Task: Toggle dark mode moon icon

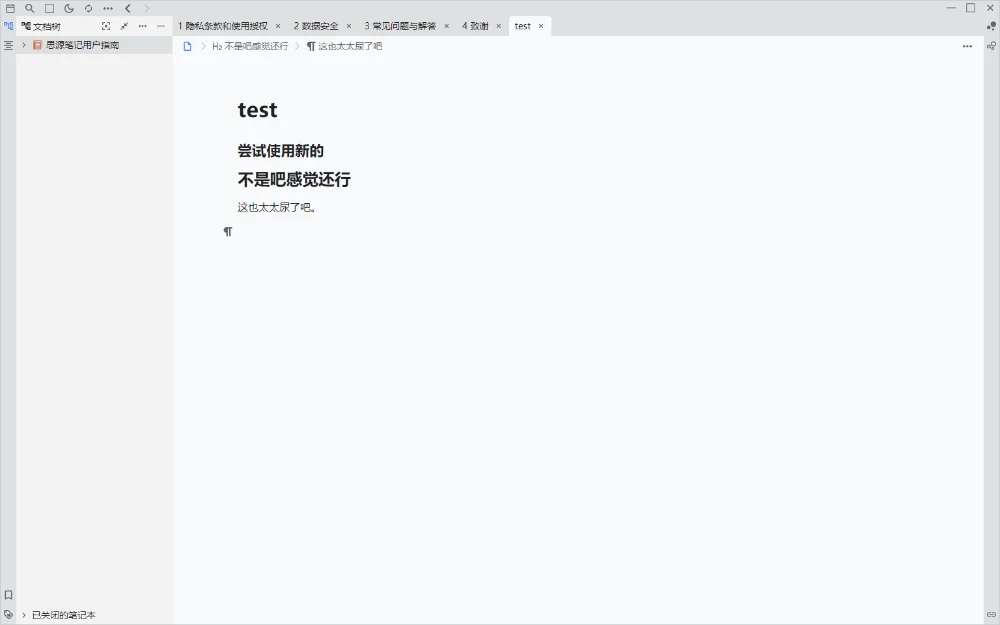Action: click(x=69, y=8)
